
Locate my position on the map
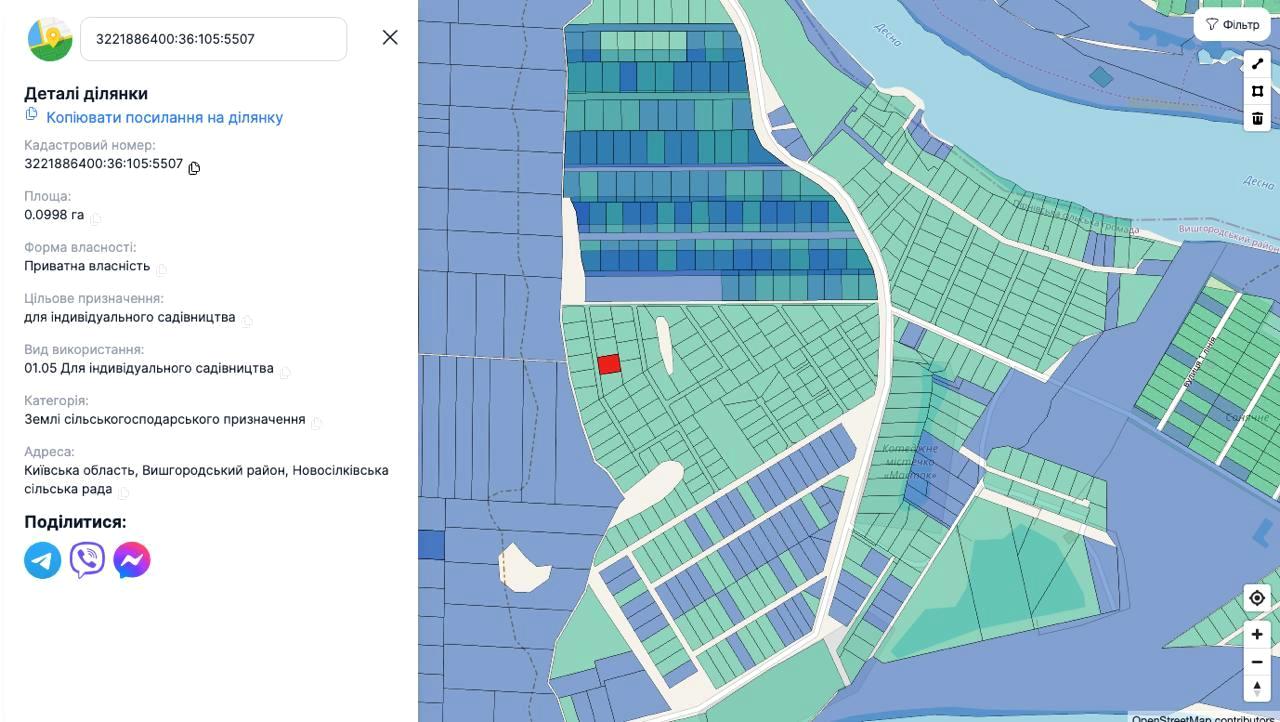(1257, 598)
